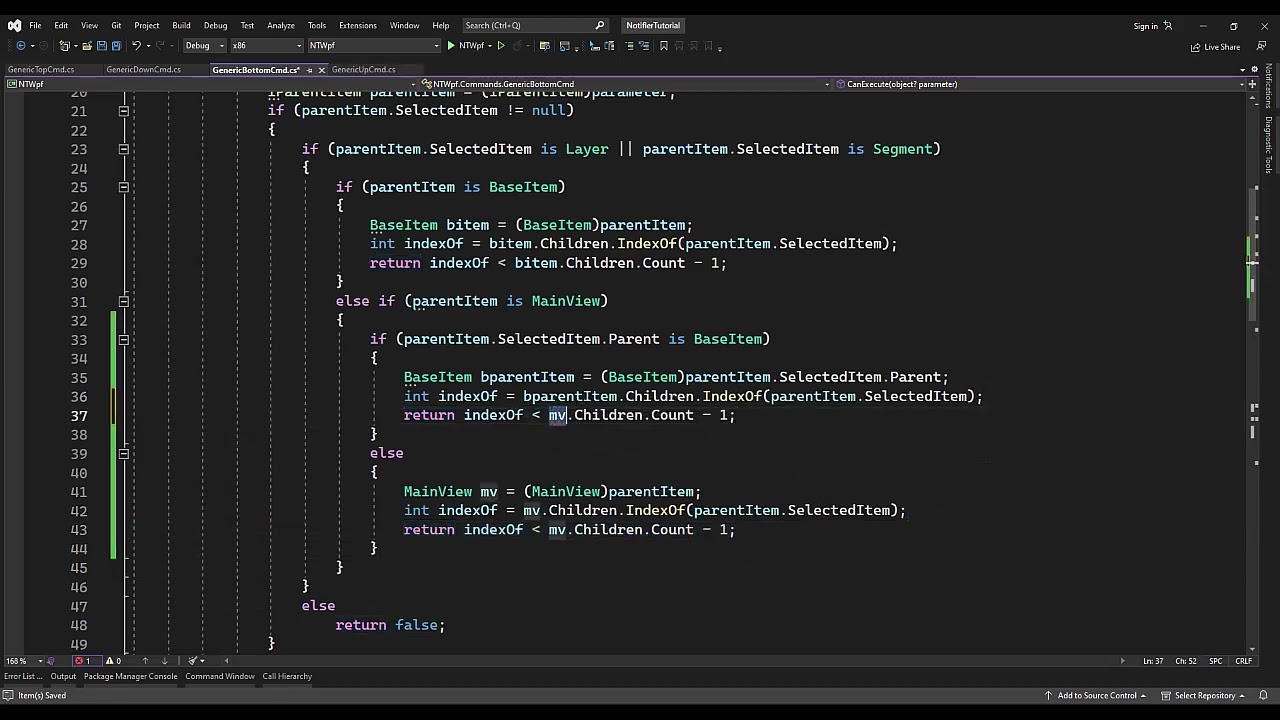Open the Find in Files toolbar icon

pos(544,45)
